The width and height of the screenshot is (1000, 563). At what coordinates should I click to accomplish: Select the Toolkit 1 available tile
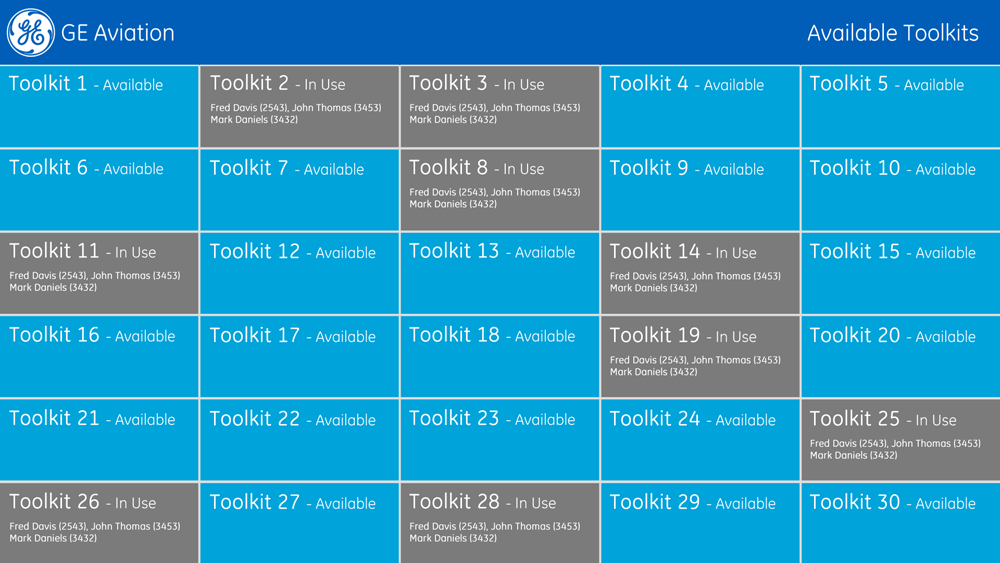[x=99, y=106]
